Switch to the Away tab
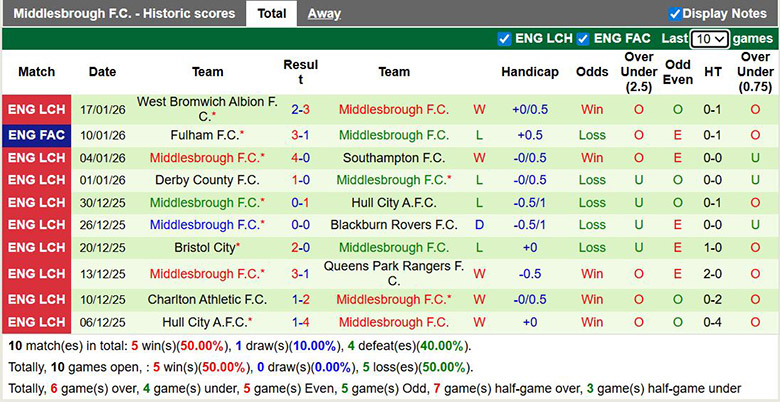The height and width of the screenshot is (402, 780). click(x=324, y=14)
